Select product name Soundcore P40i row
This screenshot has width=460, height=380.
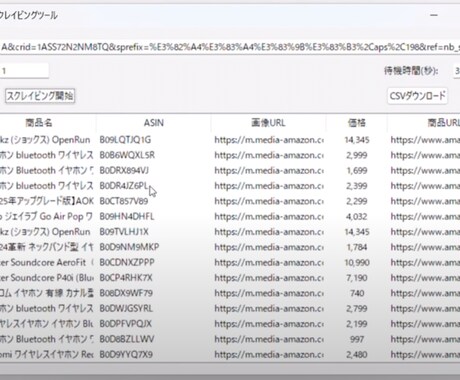(x=47, y=278)
